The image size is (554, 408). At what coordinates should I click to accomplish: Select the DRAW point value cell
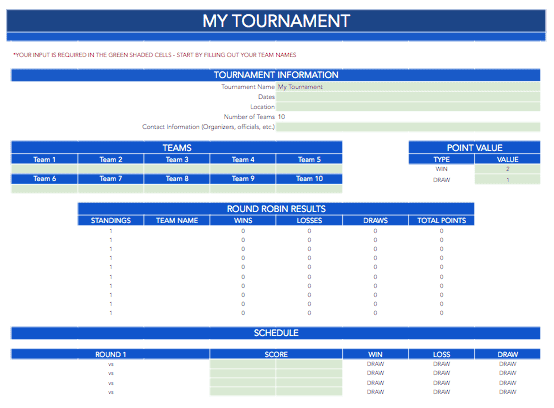point(507,180)
